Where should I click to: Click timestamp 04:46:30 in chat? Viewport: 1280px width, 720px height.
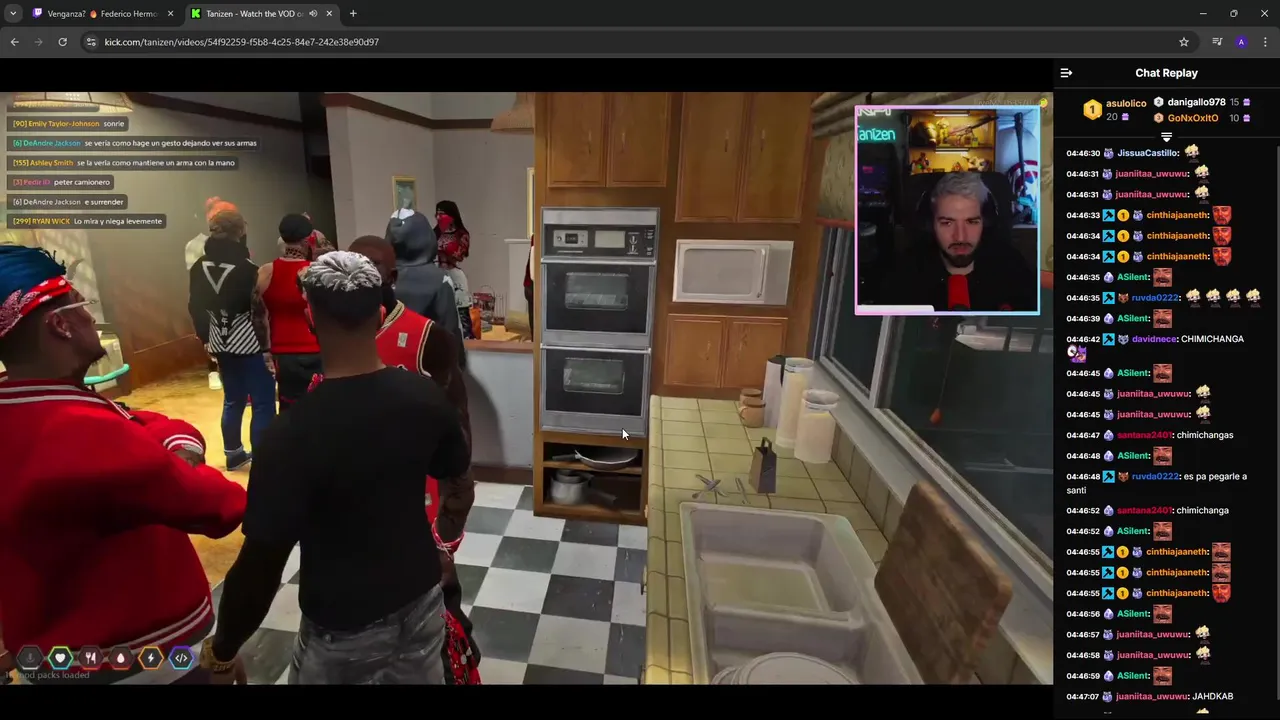point(1083,153)
